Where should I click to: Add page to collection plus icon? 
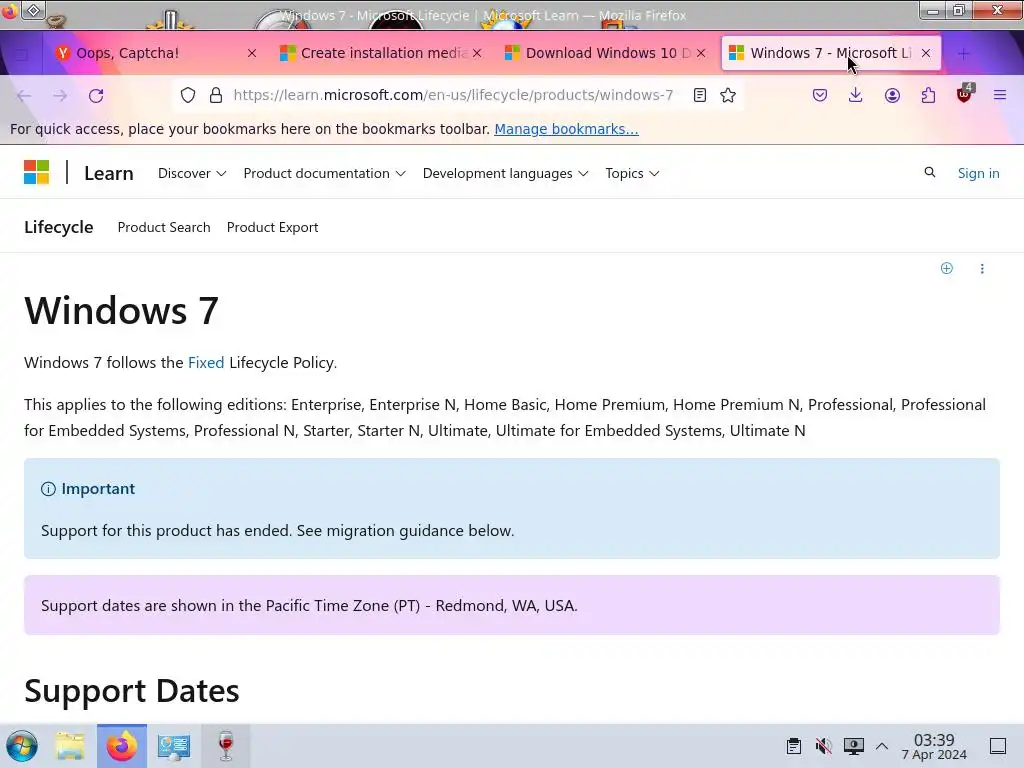tap(946, 268)
